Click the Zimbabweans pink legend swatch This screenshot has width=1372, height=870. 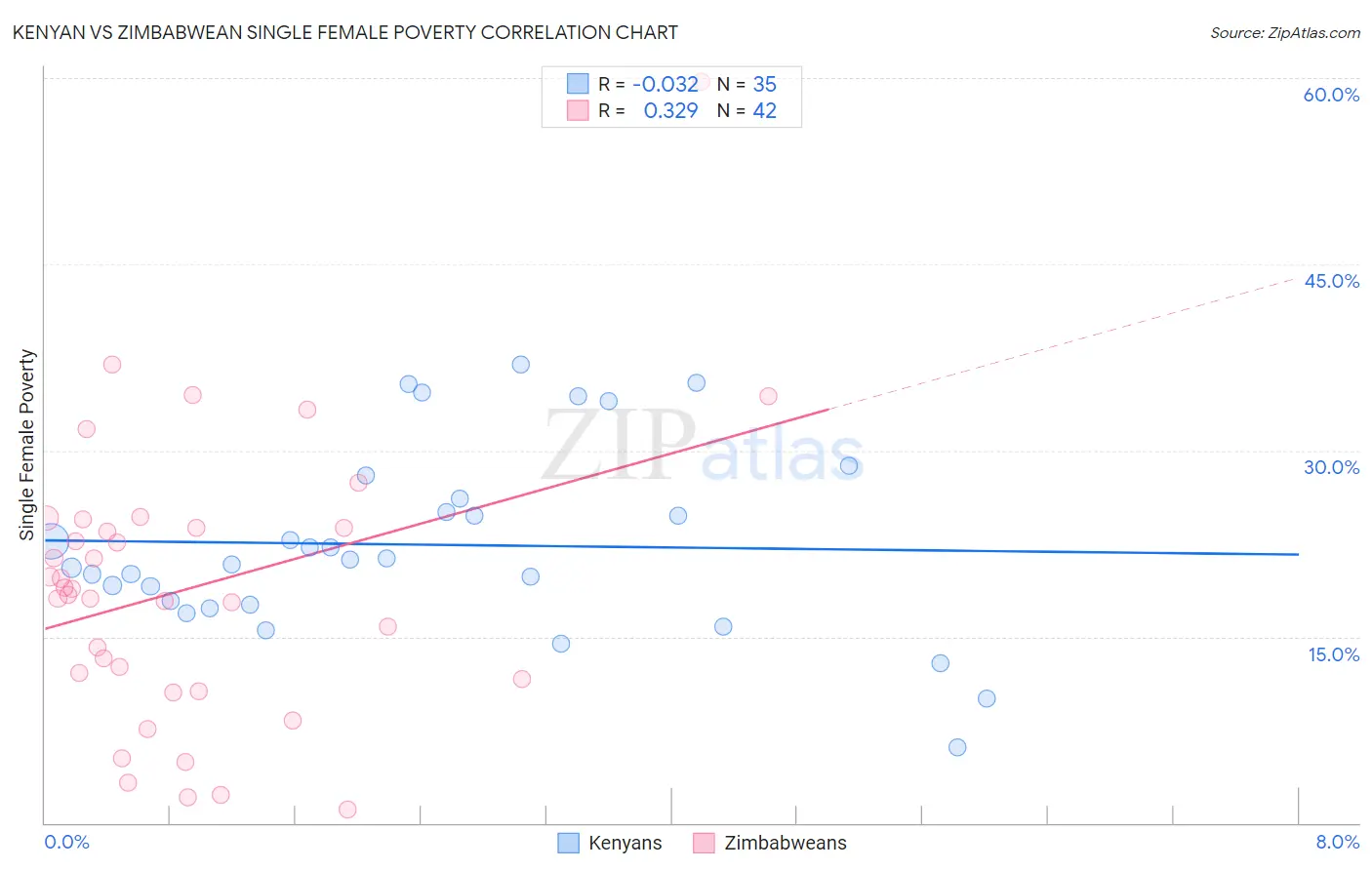pyautogui.click(x=704, y=843)
